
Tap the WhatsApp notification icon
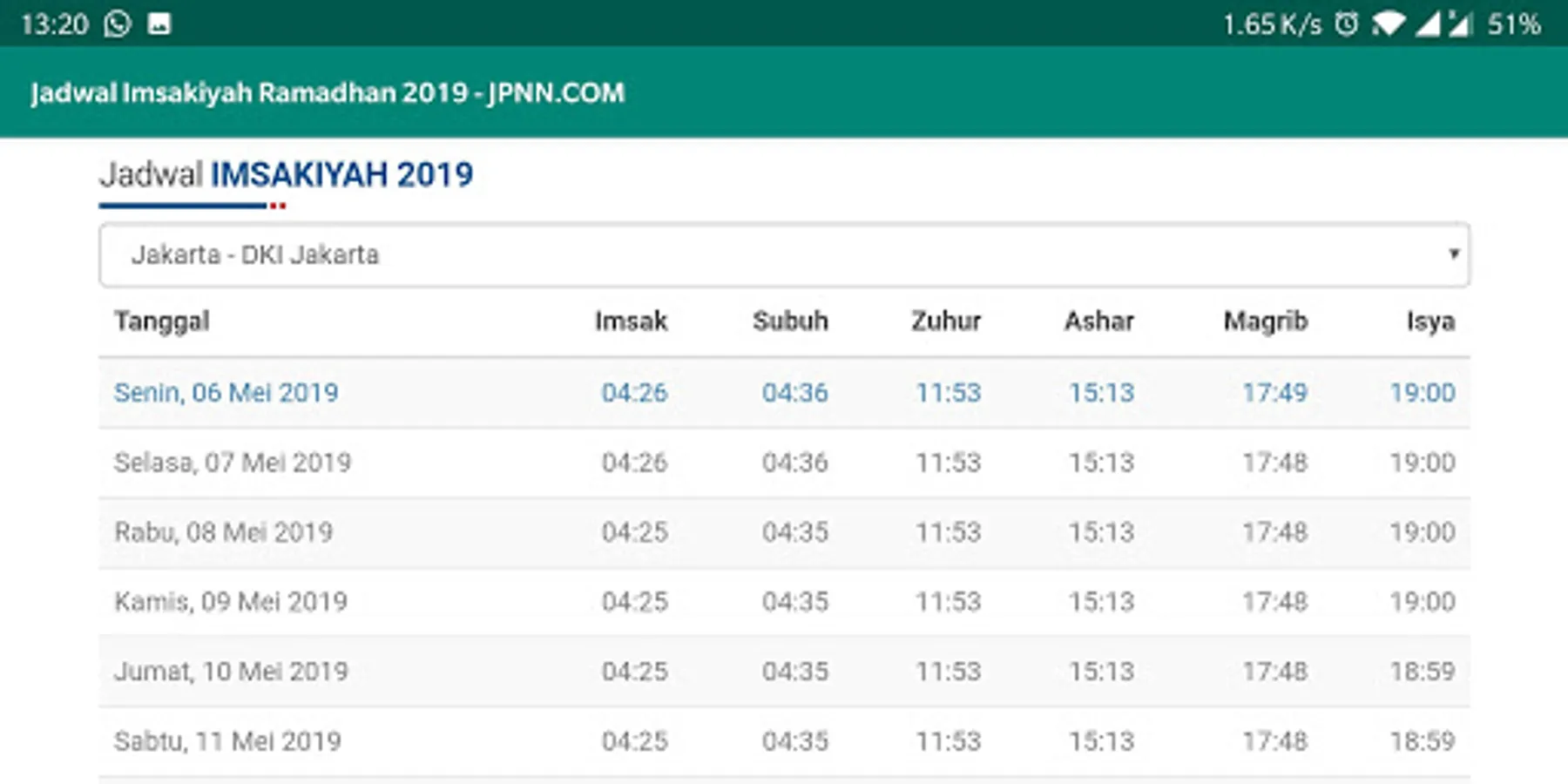118,24
